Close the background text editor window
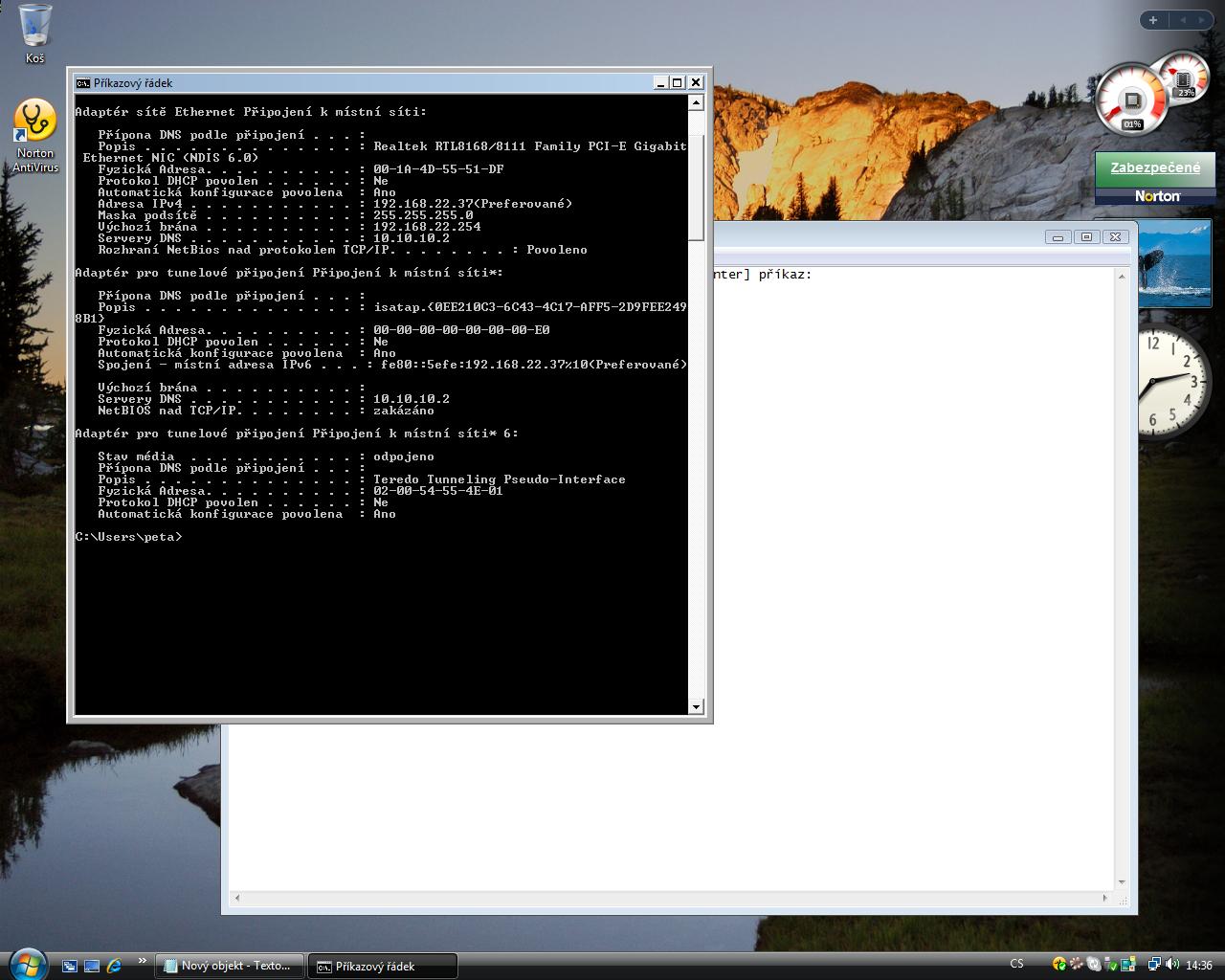This screenshot has height=980, width=1225. pos(1115,236)
